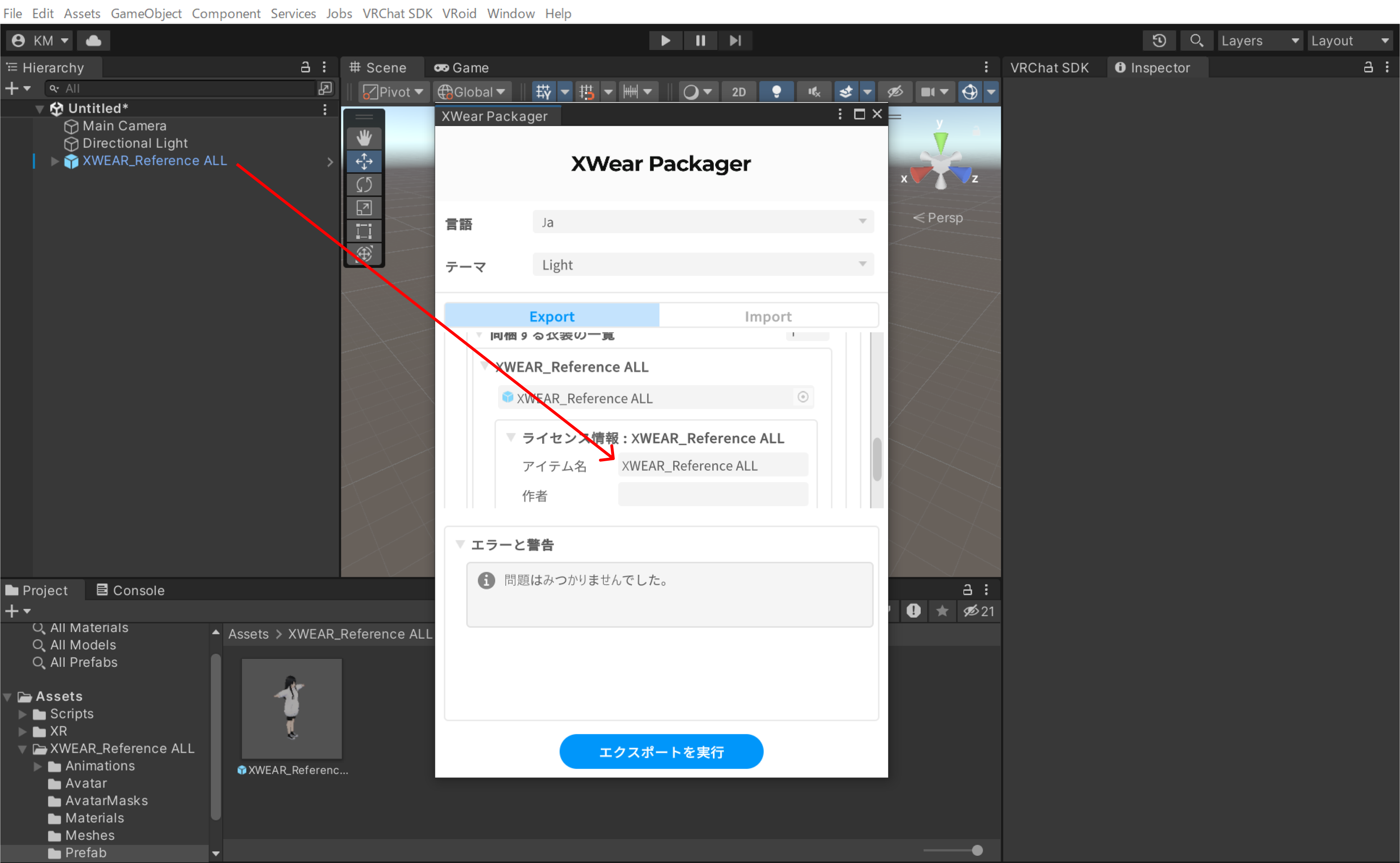Open Hierarchy panel kebab menu
1400x863 pixels.
[x=324, y=67]
